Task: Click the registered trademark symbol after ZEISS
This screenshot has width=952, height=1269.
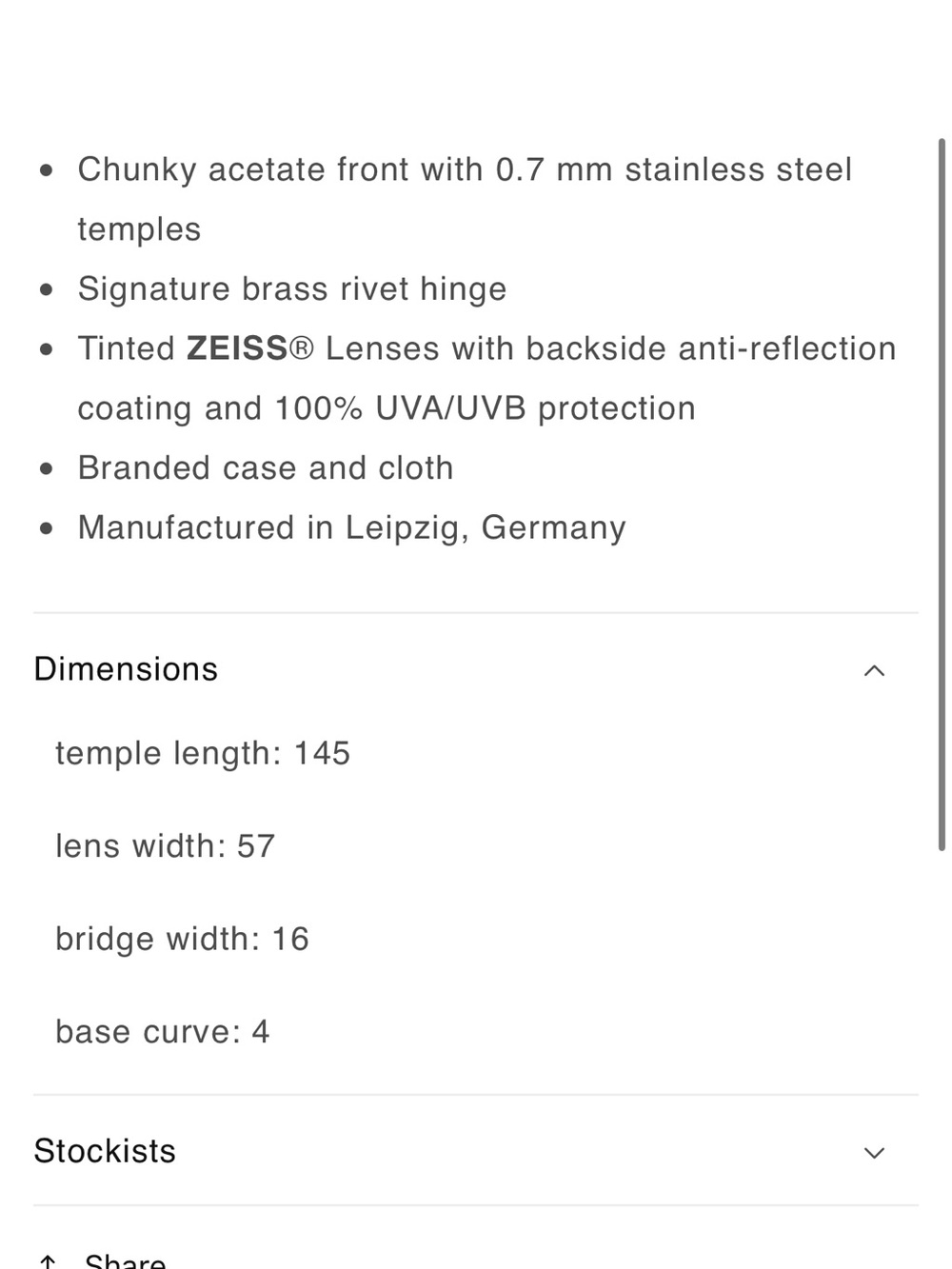Action: pyautogui.click(x=301, y=348)
